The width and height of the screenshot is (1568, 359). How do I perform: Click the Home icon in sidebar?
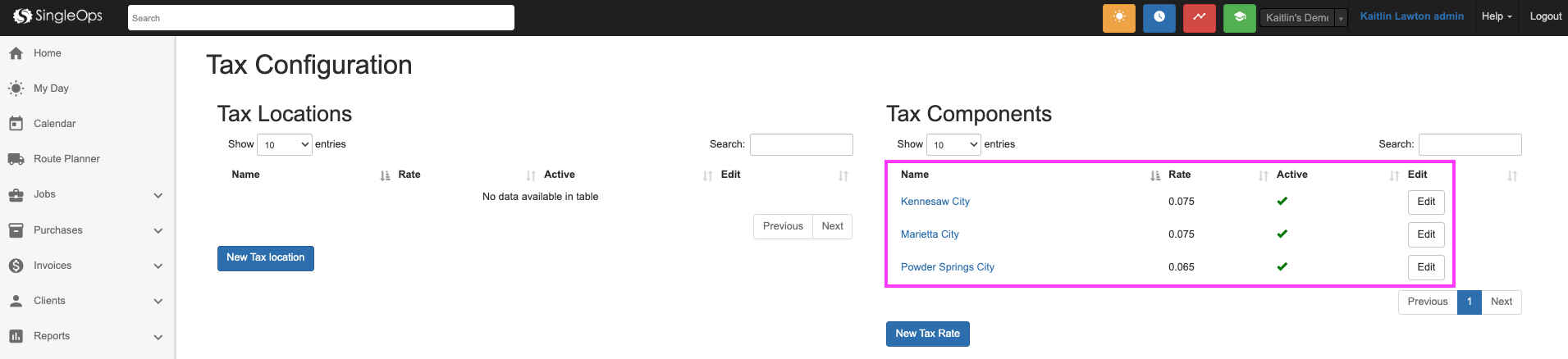tap(16, 53)
